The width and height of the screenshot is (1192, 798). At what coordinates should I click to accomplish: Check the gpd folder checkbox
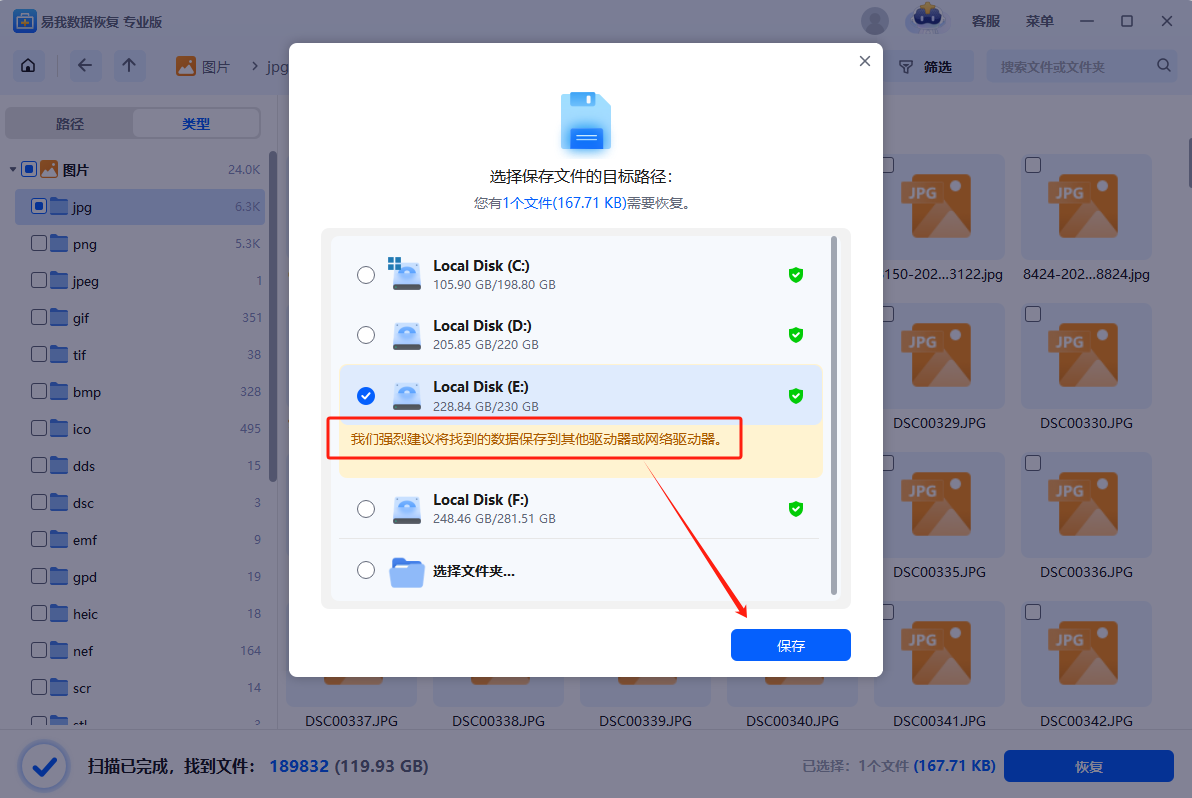tap(39, 576)
